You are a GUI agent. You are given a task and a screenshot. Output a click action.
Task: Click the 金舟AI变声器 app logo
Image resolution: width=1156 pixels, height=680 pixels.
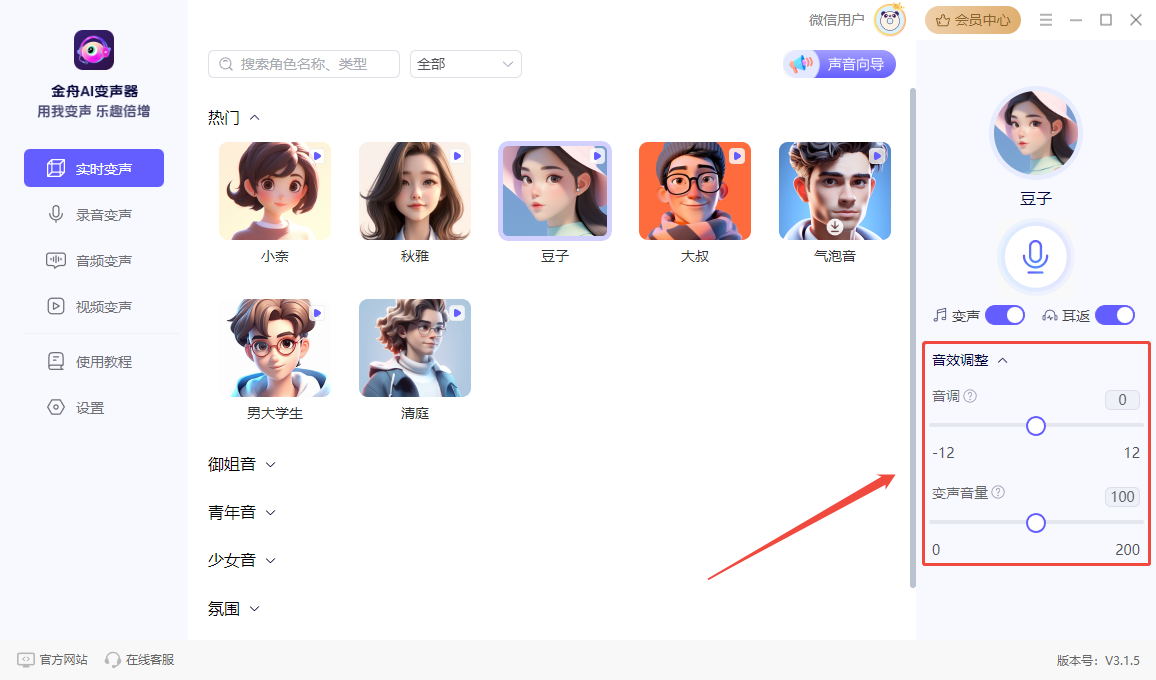click(94, 50)
